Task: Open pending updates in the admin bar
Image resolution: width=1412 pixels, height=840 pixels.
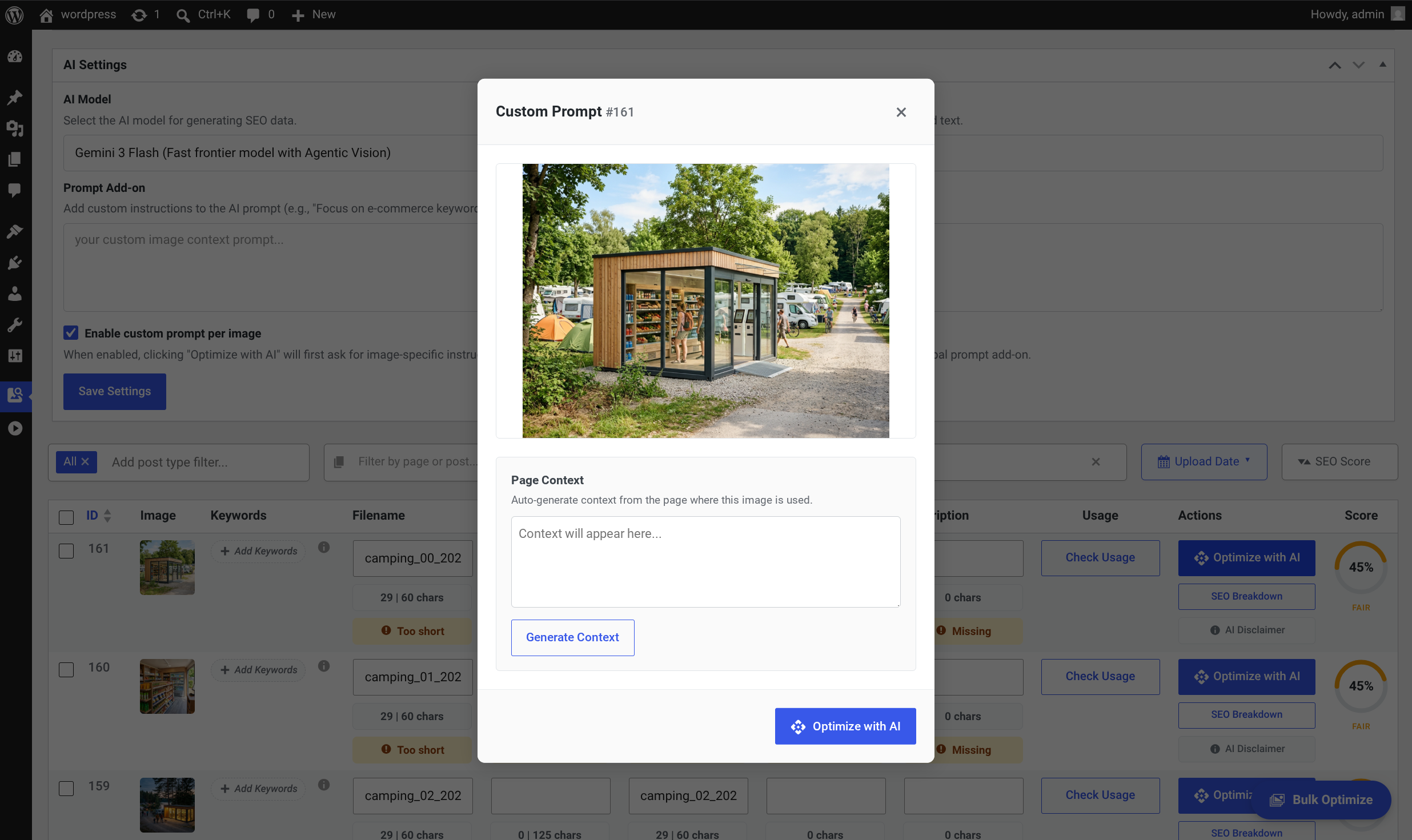Action: click(x=146, y=15)
